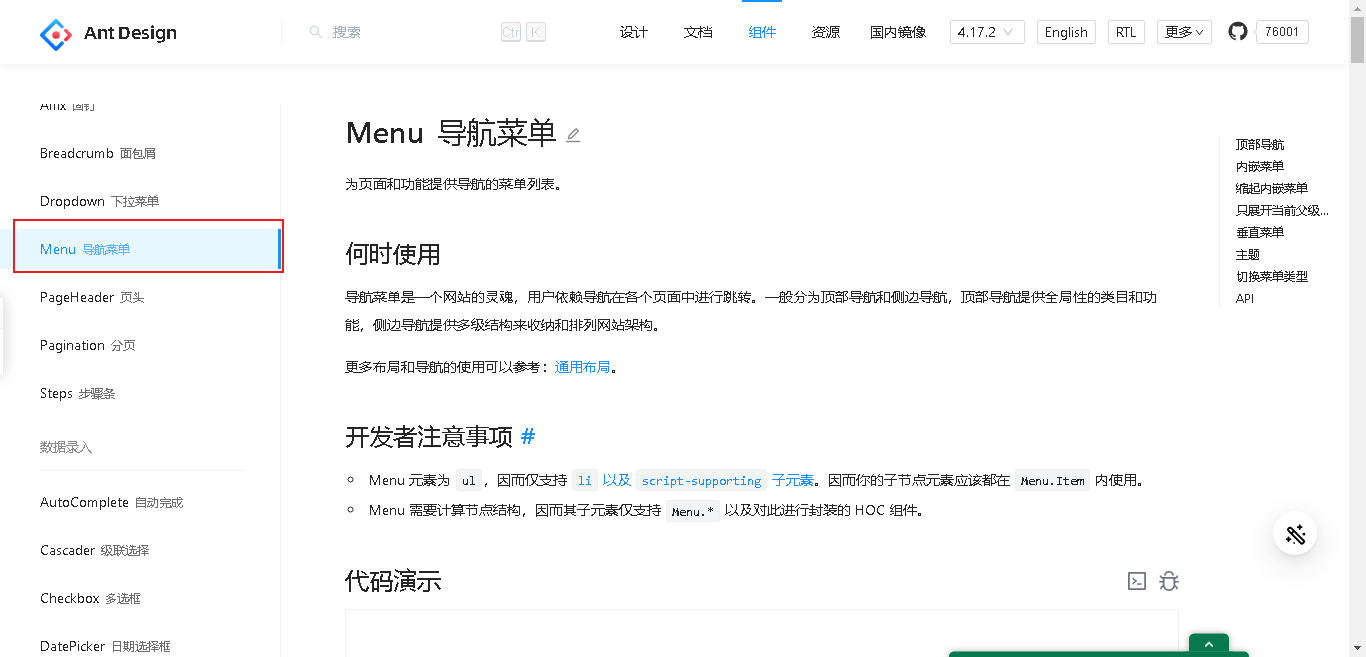This screenshot has width=1366, height=657.
Task: Open DatePicker 日期选择框 in sidebar
Action: pyautogui.click(x=106, y=646)
